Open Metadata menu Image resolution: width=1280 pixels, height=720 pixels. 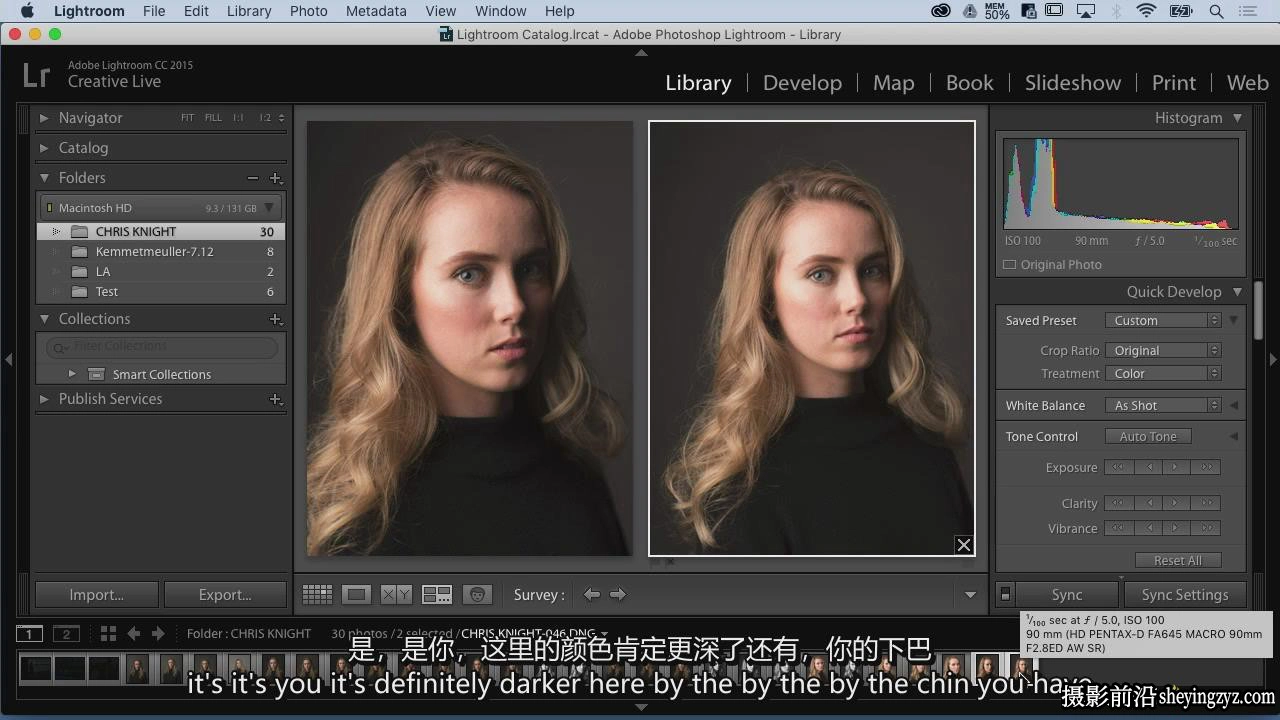coord(376,11)
